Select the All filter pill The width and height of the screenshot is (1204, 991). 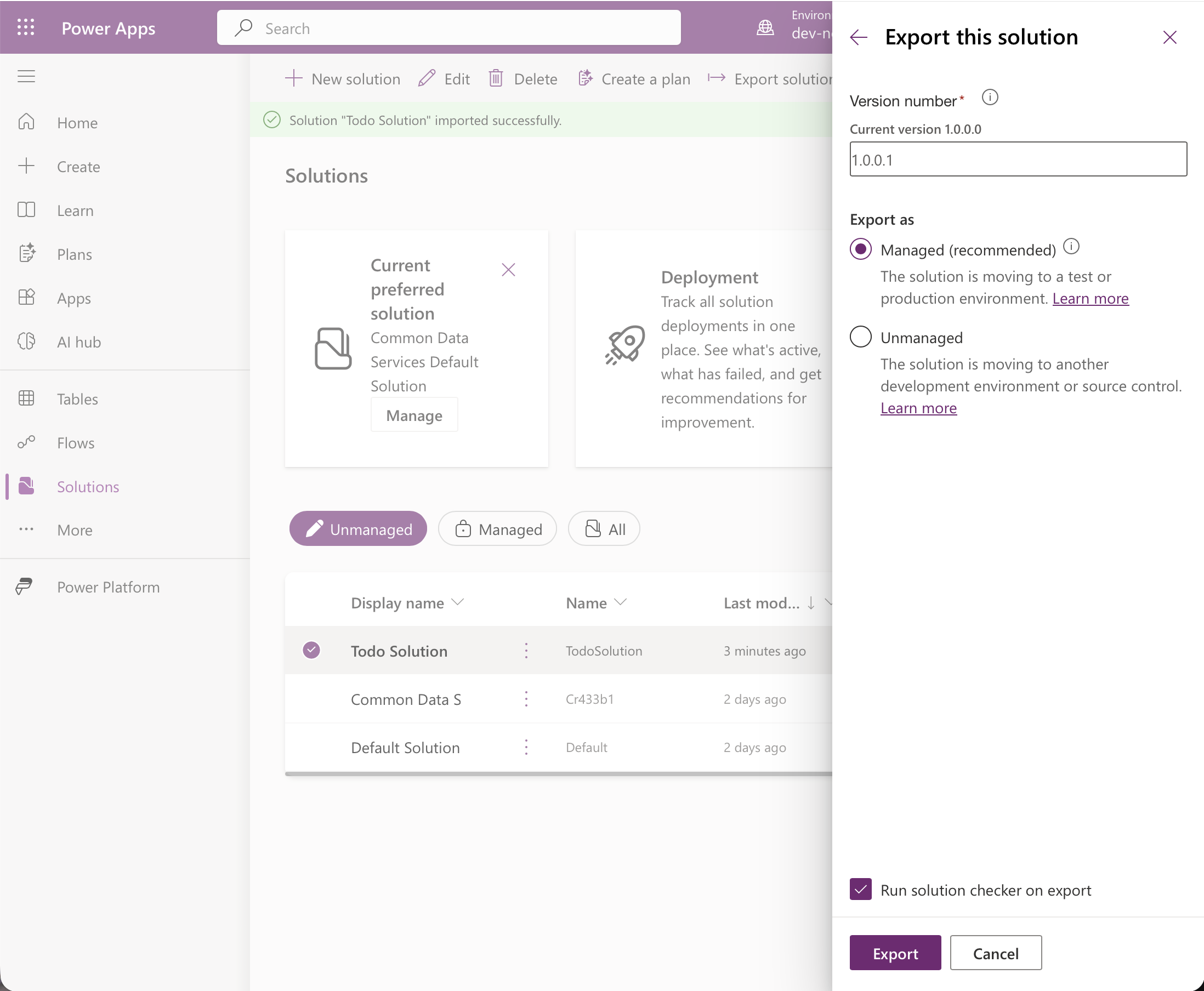coord(604,528)
